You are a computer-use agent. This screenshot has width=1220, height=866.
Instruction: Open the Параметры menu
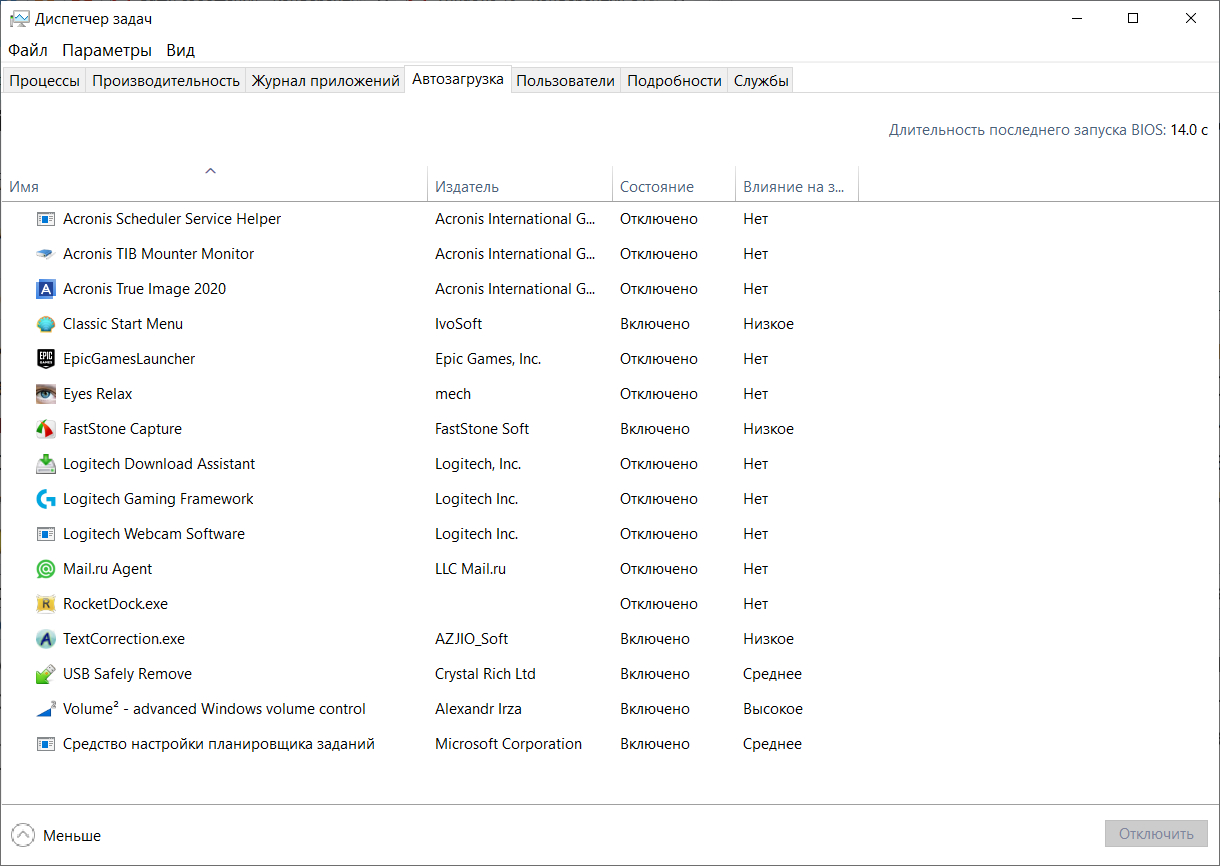pos(107,50)
